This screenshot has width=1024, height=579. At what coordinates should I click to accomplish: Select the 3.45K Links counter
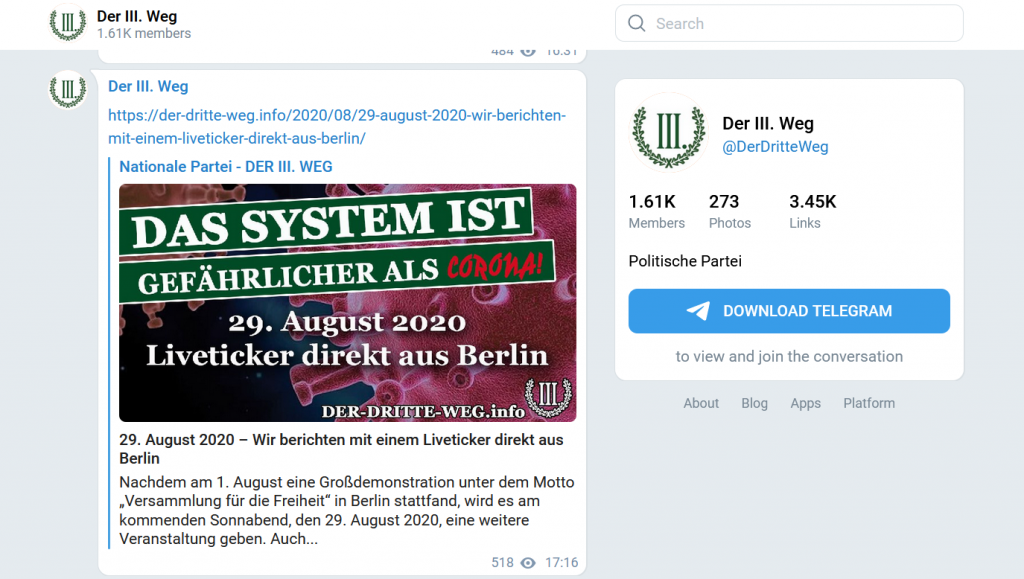point(812,212)
